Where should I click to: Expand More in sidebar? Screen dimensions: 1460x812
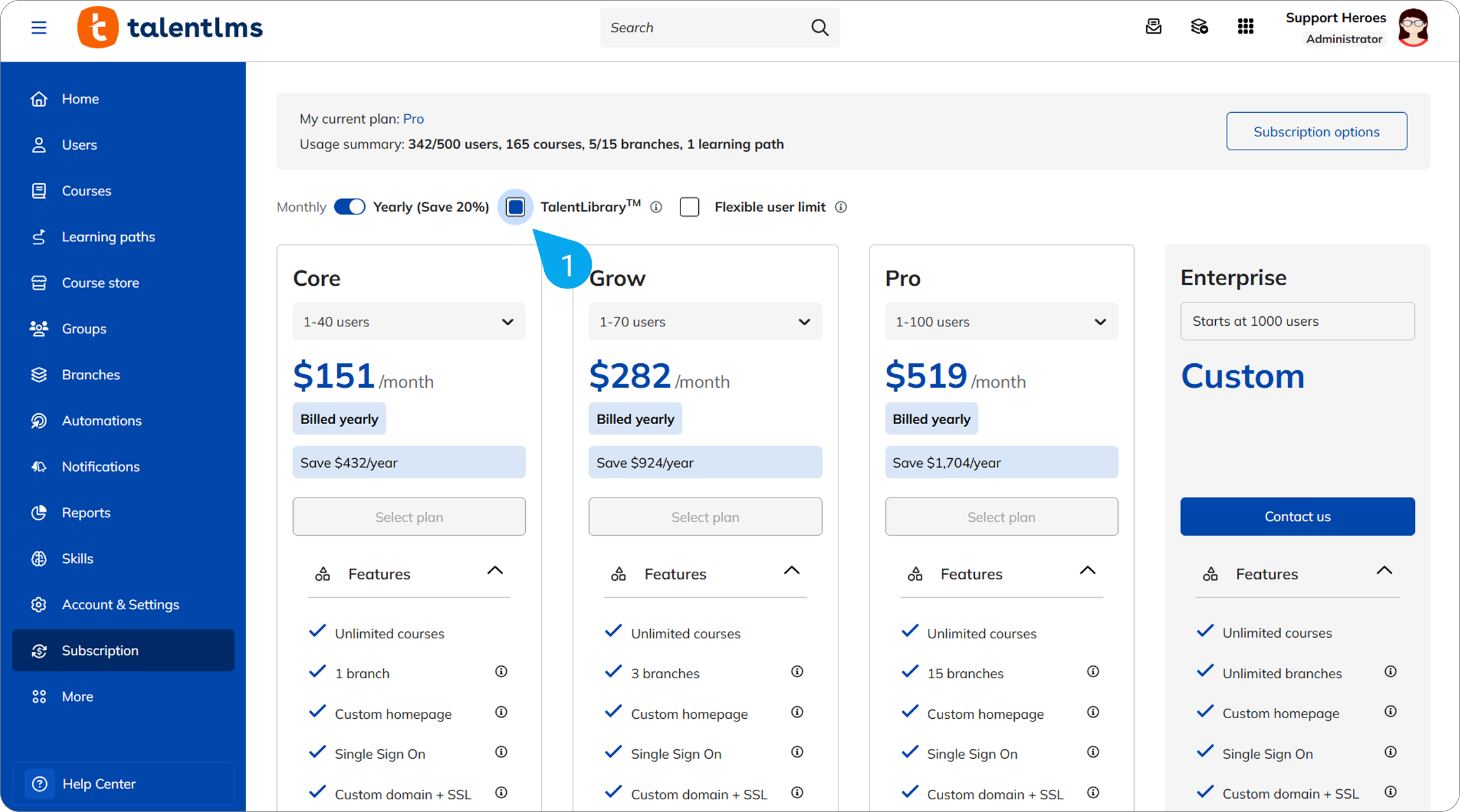click(123, 697)
